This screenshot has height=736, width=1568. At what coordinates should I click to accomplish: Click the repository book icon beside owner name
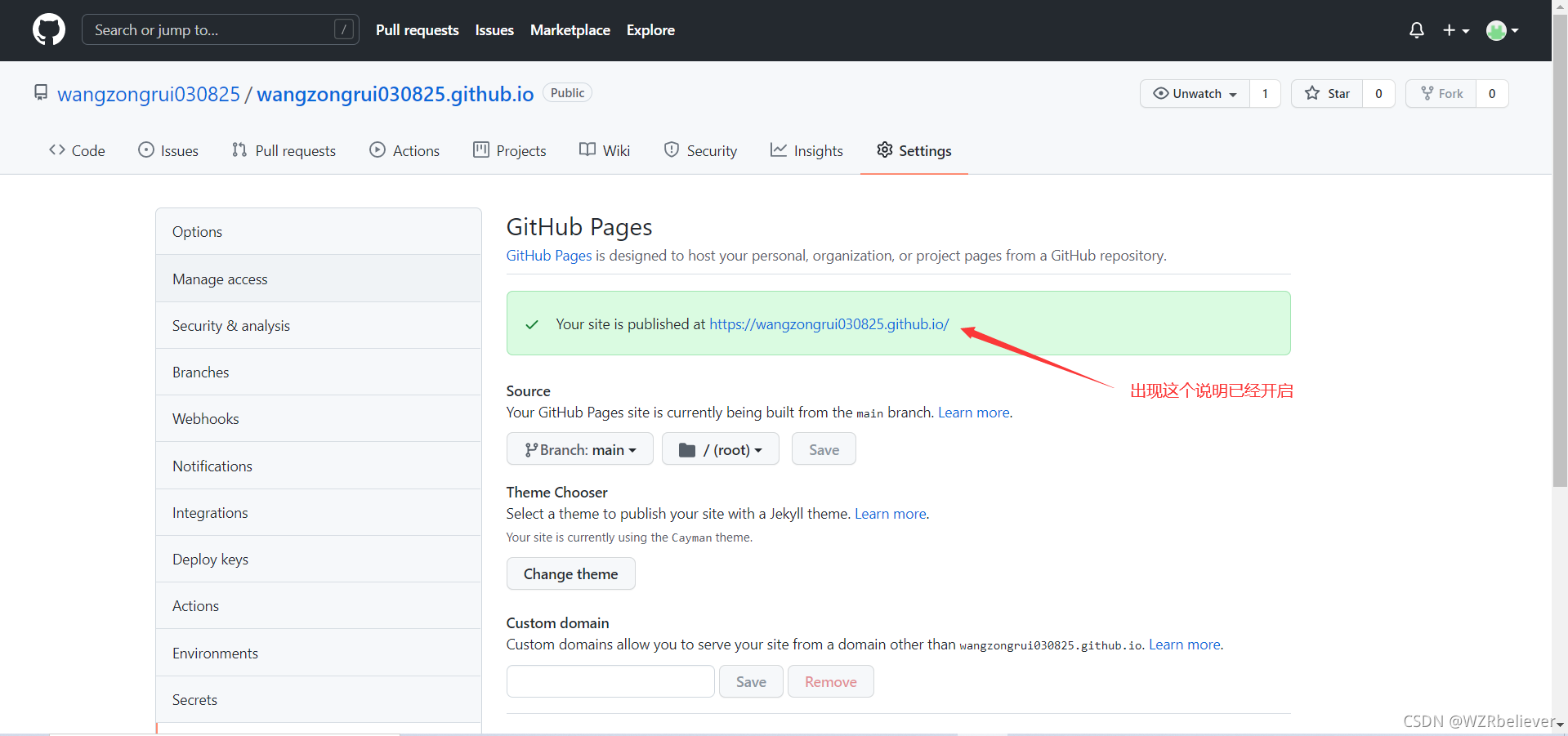(x=41, y=92)
